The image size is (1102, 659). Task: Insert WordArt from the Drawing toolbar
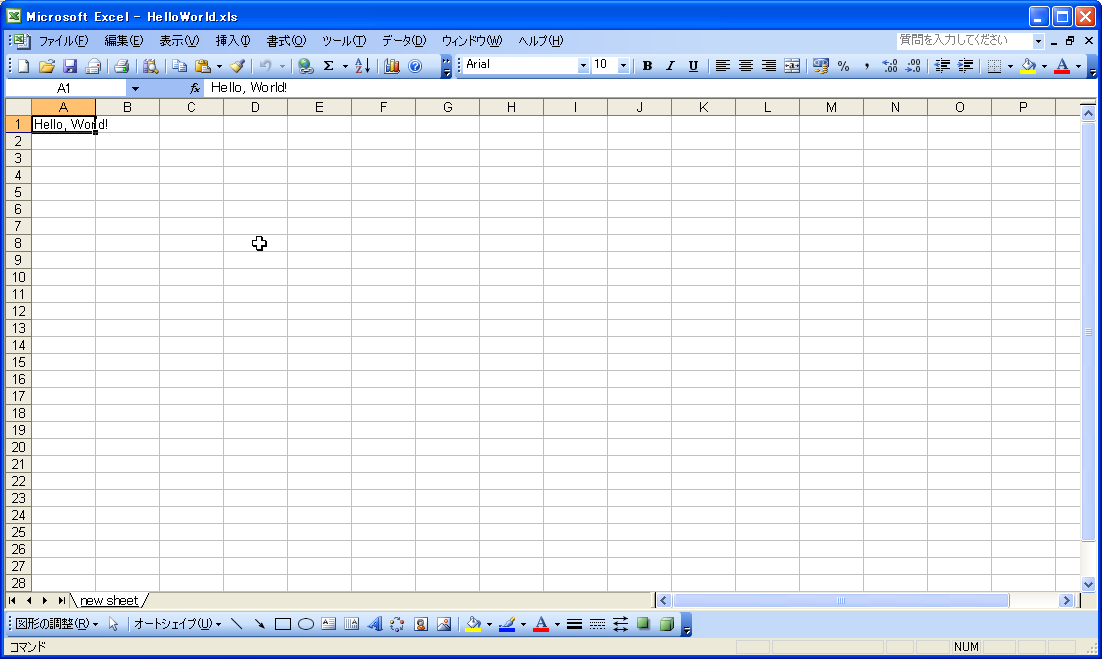tap(375, 624)
